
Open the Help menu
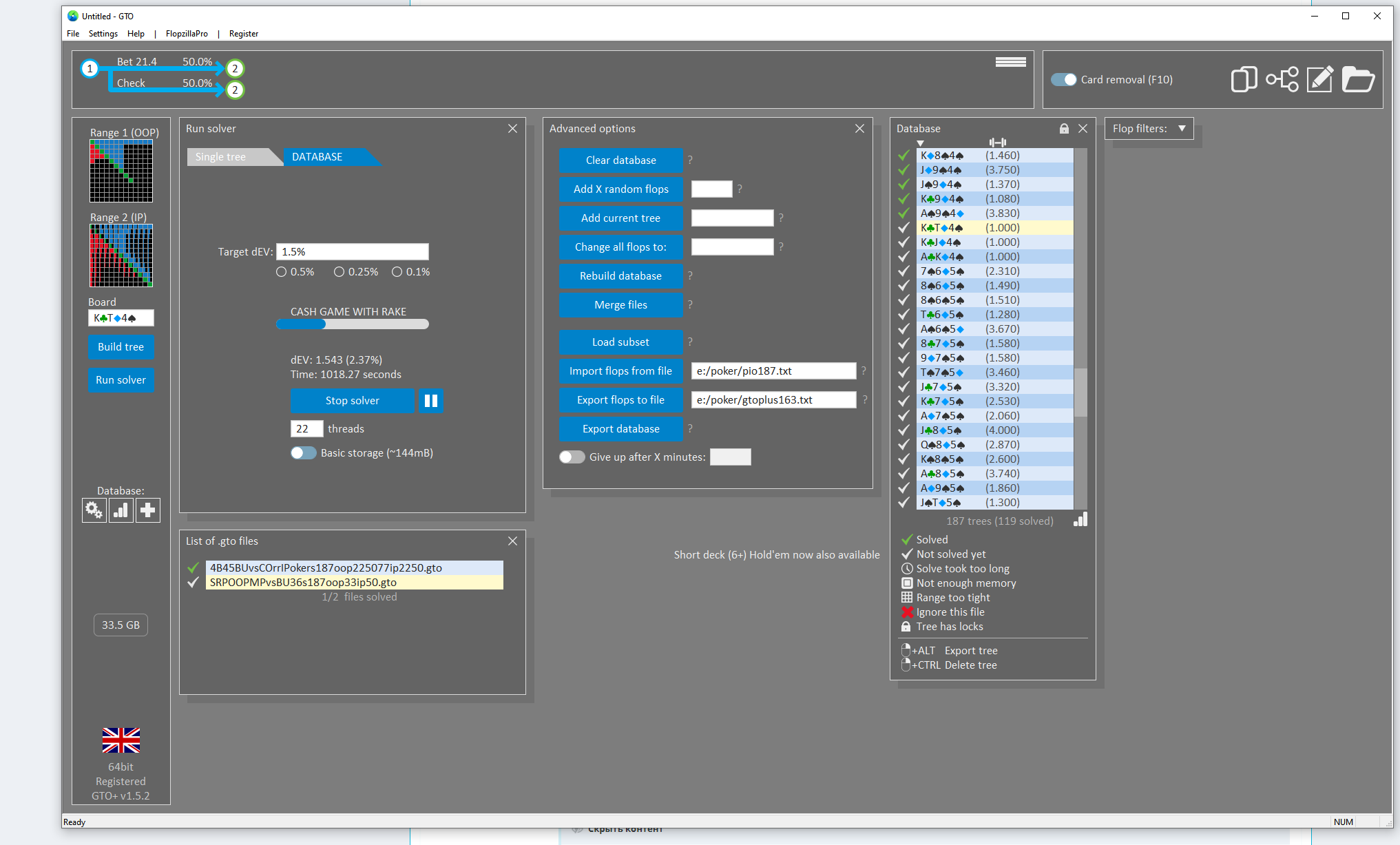click(x=136, y=34)
